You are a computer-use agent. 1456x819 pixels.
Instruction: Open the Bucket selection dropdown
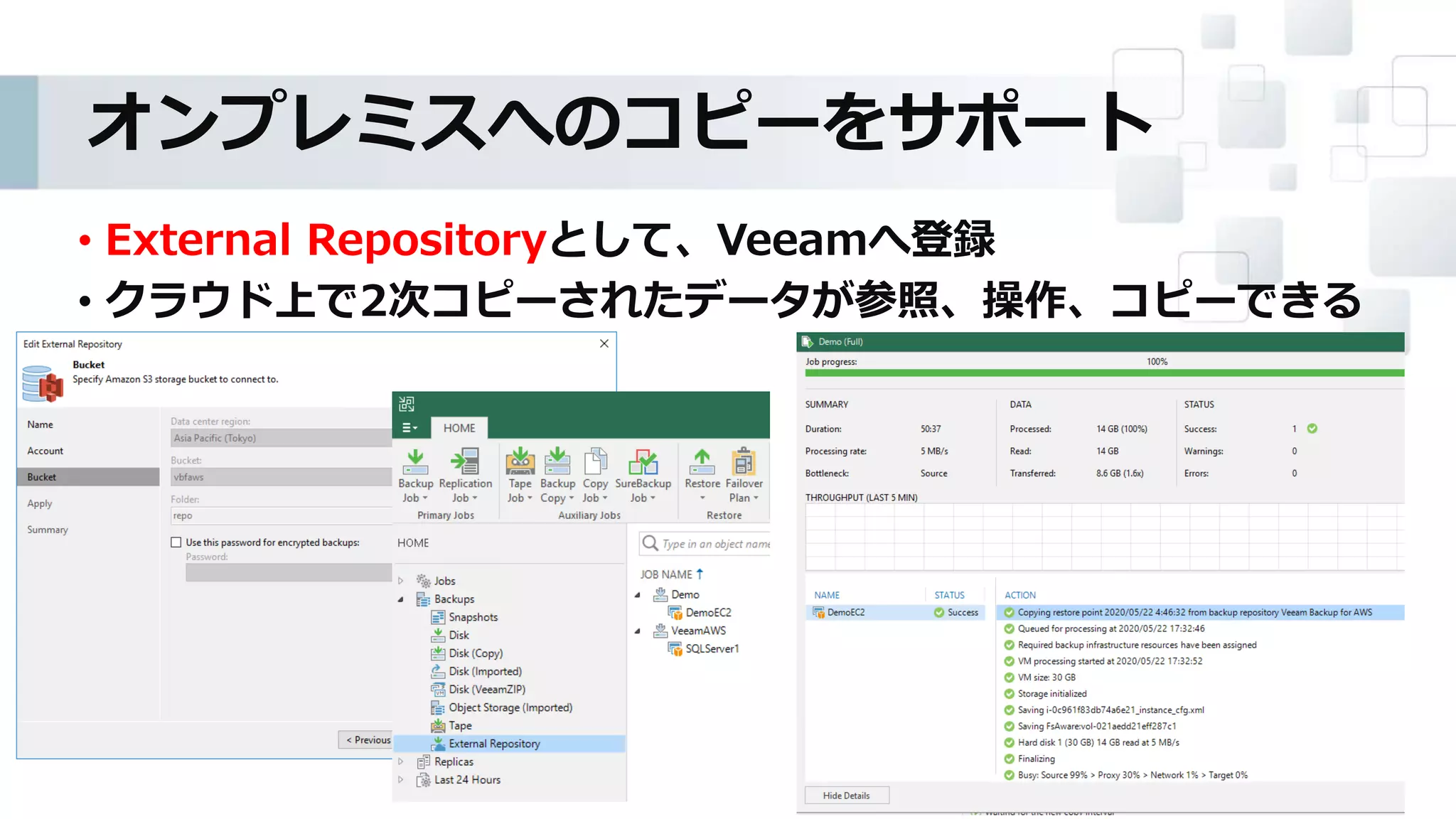[x=281, y=477]
